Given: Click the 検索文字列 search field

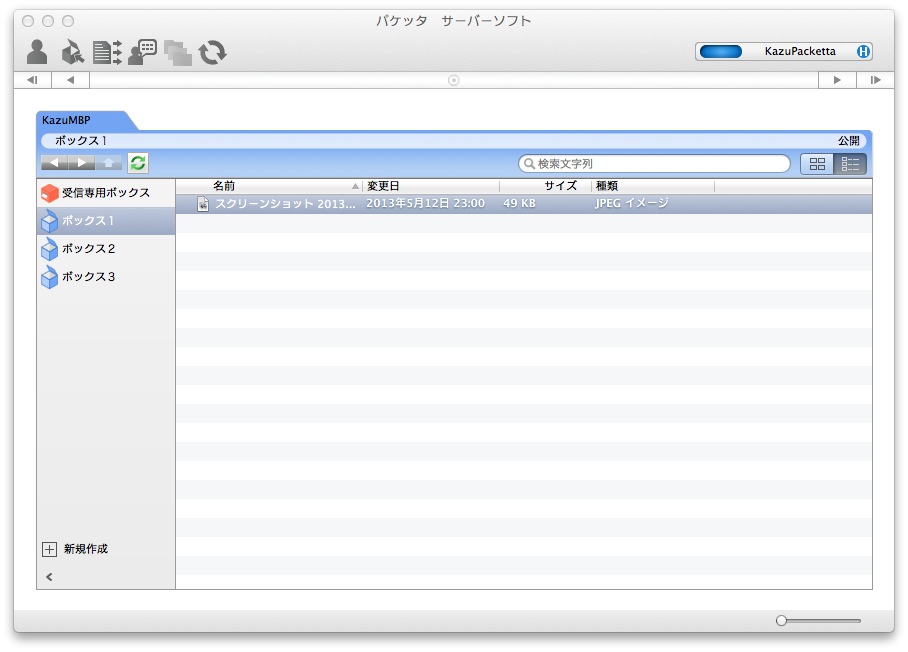Looking at the screenshot, I should click(660, 163).
